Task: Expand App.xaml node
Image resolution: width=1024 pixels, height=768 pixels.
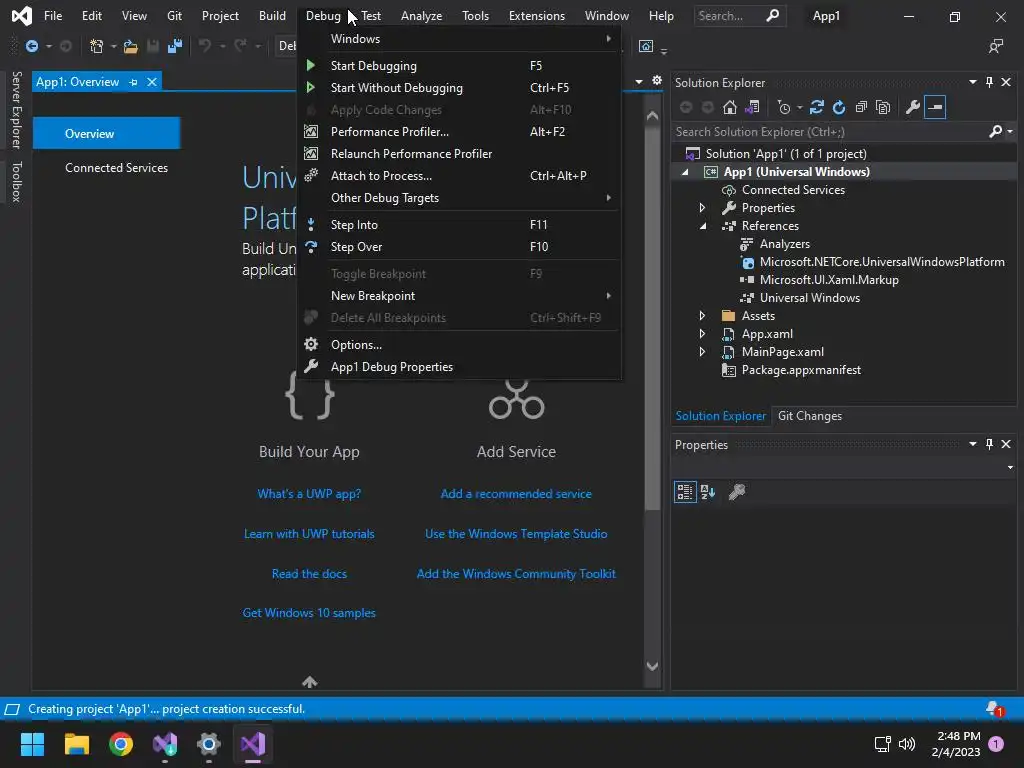Action: pos(703,334)
